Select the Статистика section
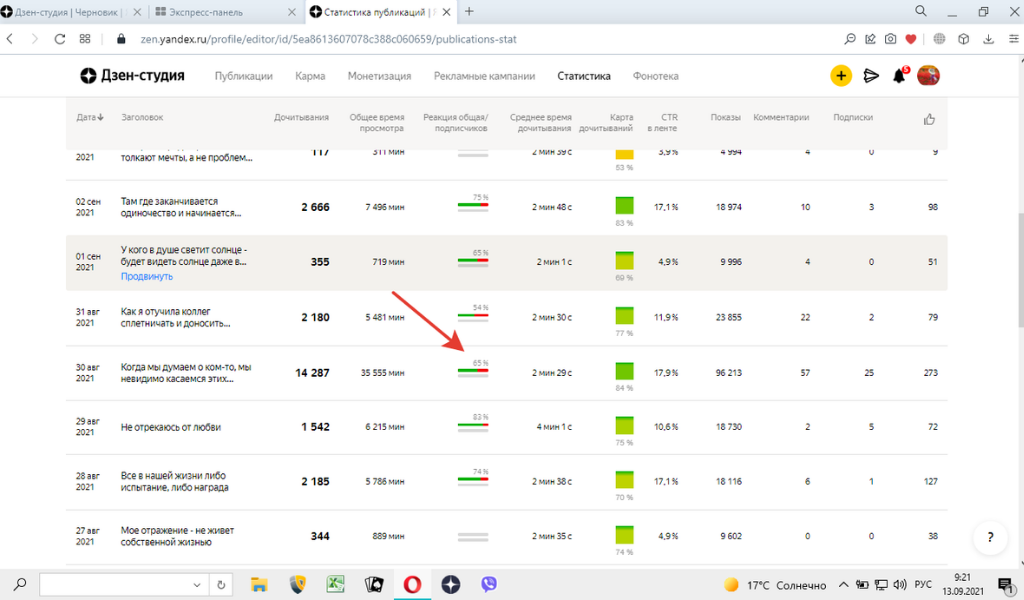This screenshot has width=1024, height=600. 584,76
